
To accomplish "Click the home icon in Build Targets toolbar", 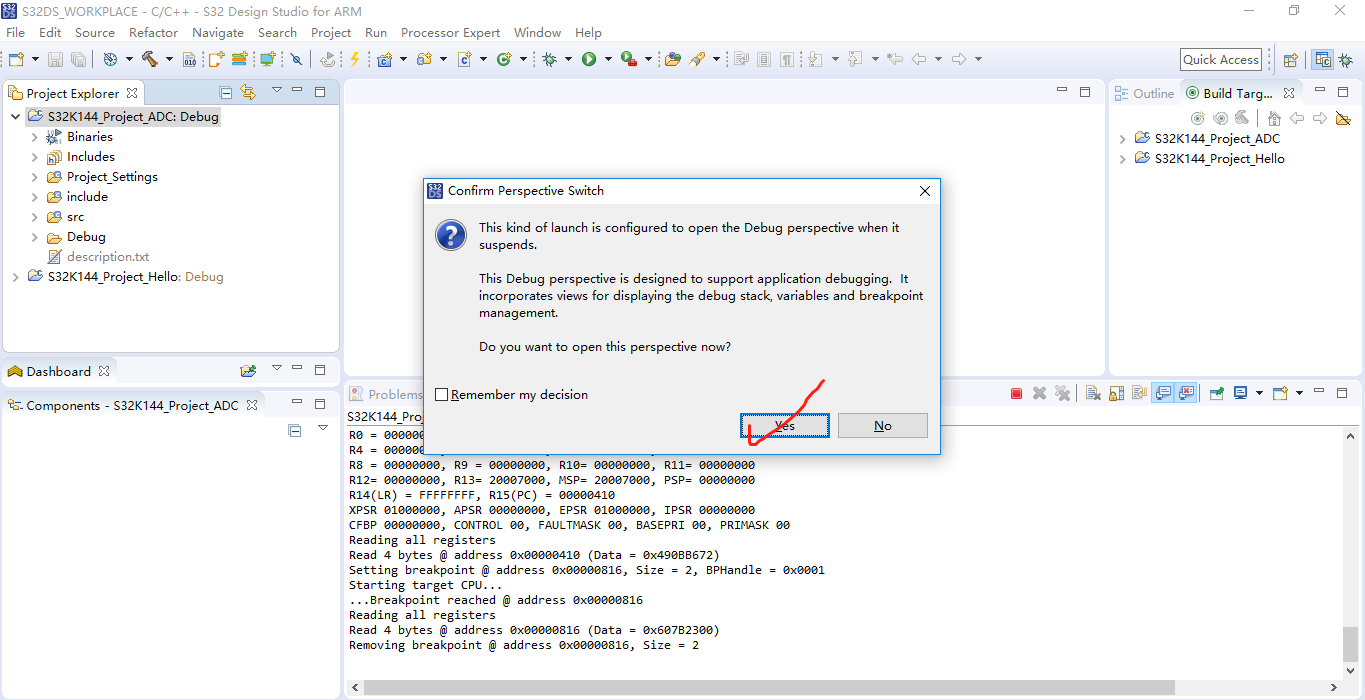I will click(x=1274, y=118).
